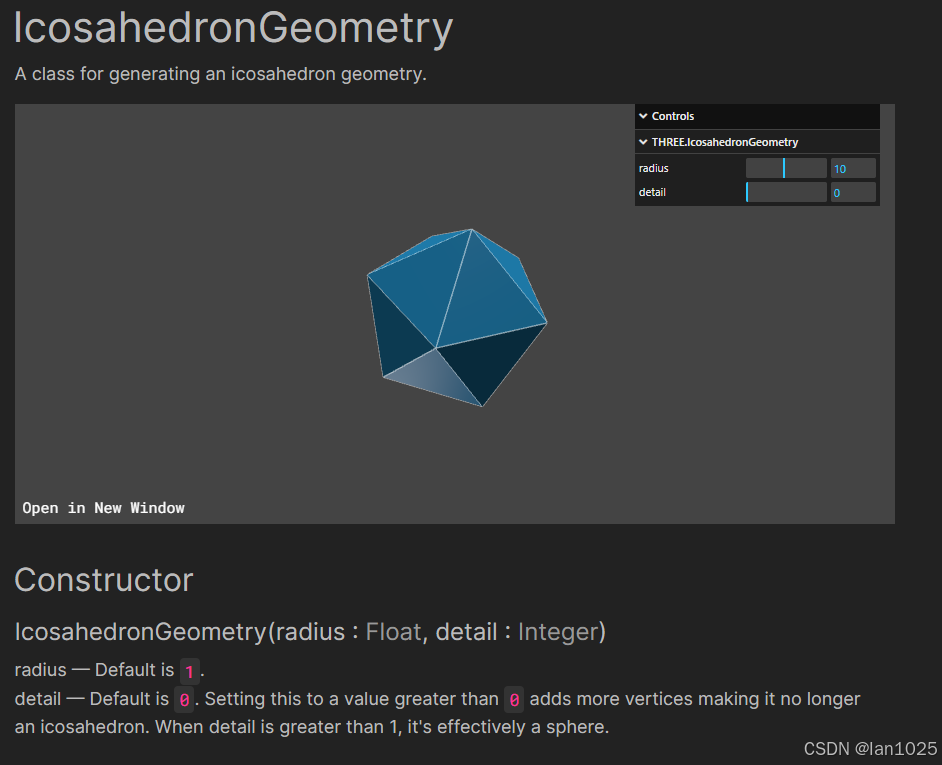942x765 pixels.
Task: Click the highlighted default value 1 code snippet
Action: (x=190, y=670)
